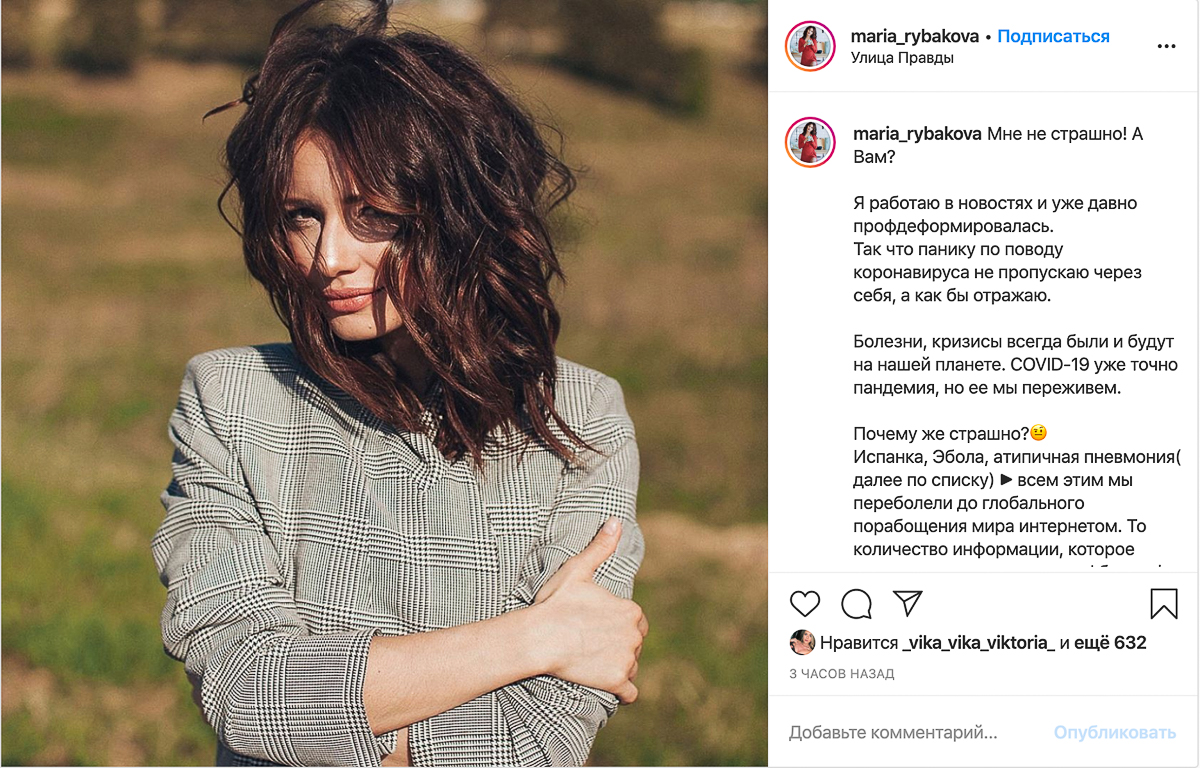Open the _vika_vika_viktoria_ profile link
The height and width of the screenshot is (768, 1200).
coord(979,643)
